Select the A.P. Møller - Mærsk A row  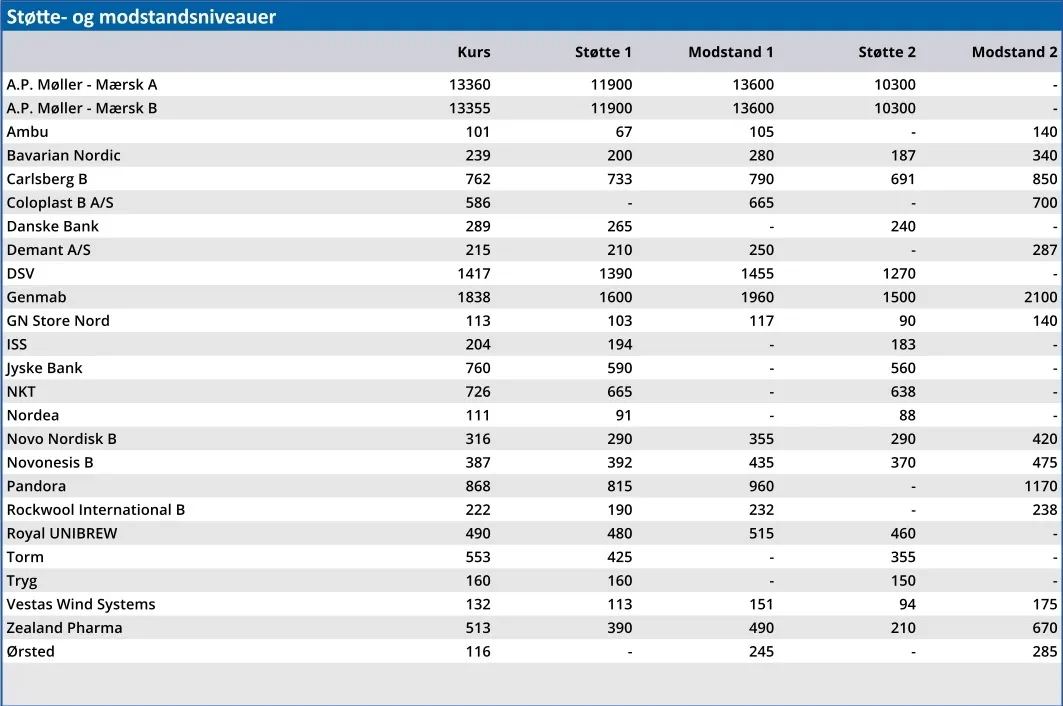coord(82,85)
